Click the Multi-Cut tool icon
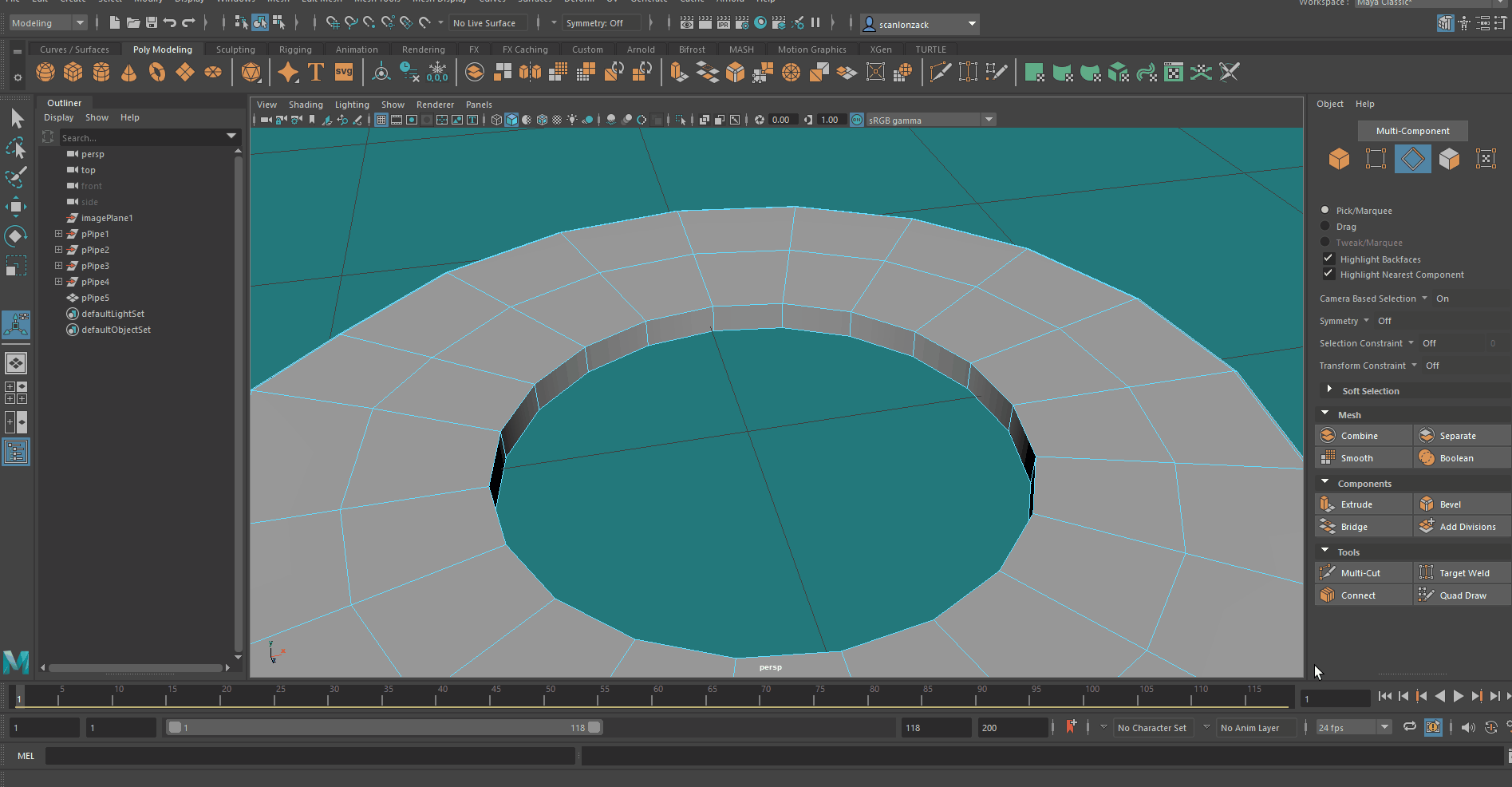Screen dimensions: 1512x787 [x=1328, y=573]
